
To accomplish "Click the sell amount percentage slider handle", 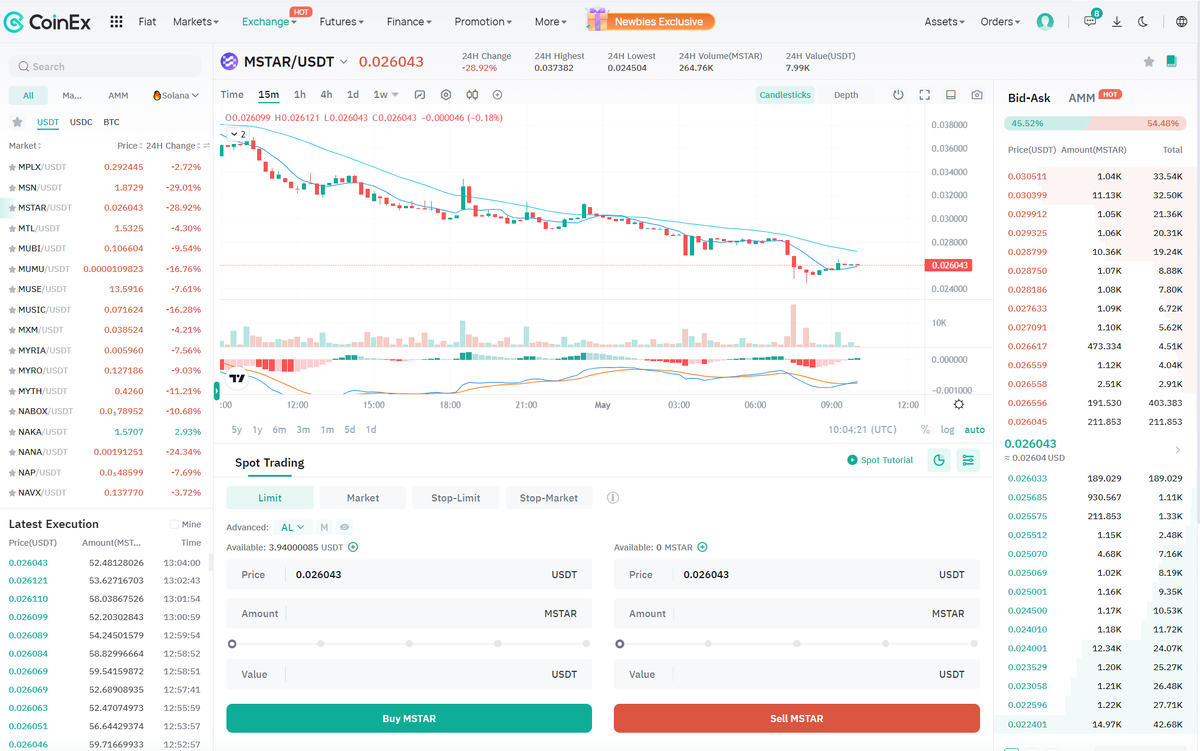I will click(x=620, y=644).
